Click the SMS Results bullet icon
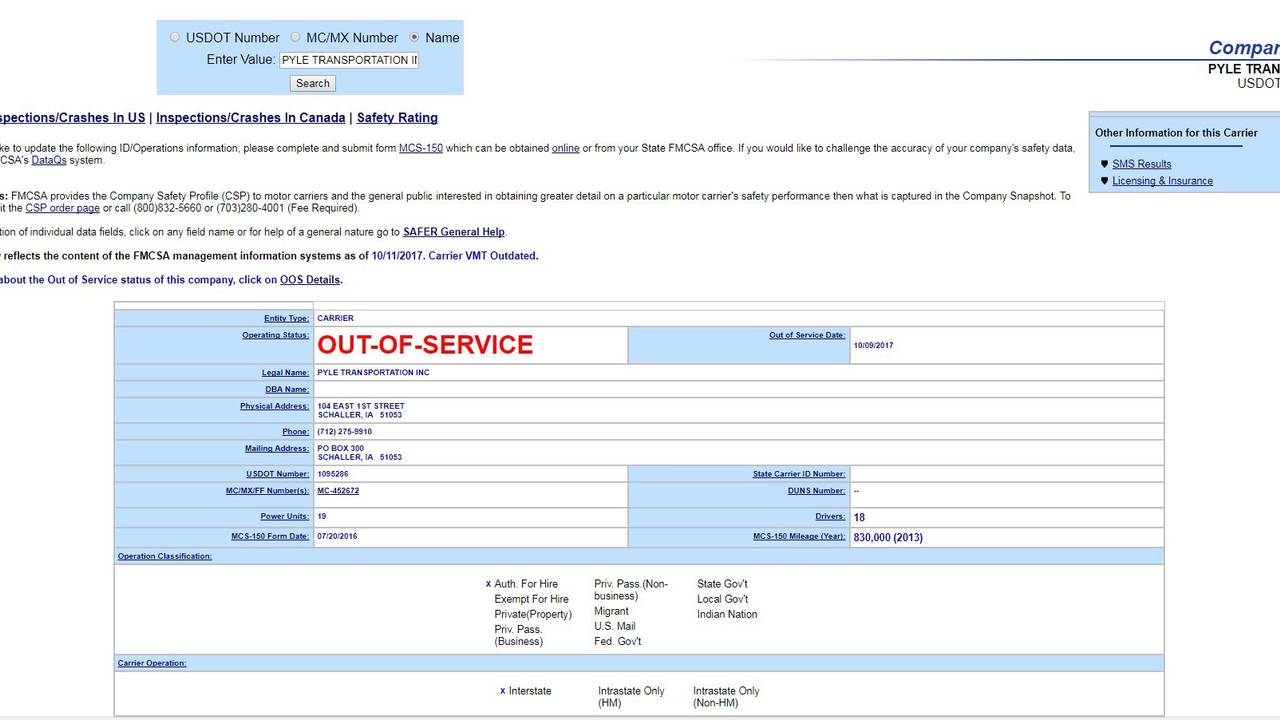Viewport: 1280px width, 720px height. [x=1104, y=164]
